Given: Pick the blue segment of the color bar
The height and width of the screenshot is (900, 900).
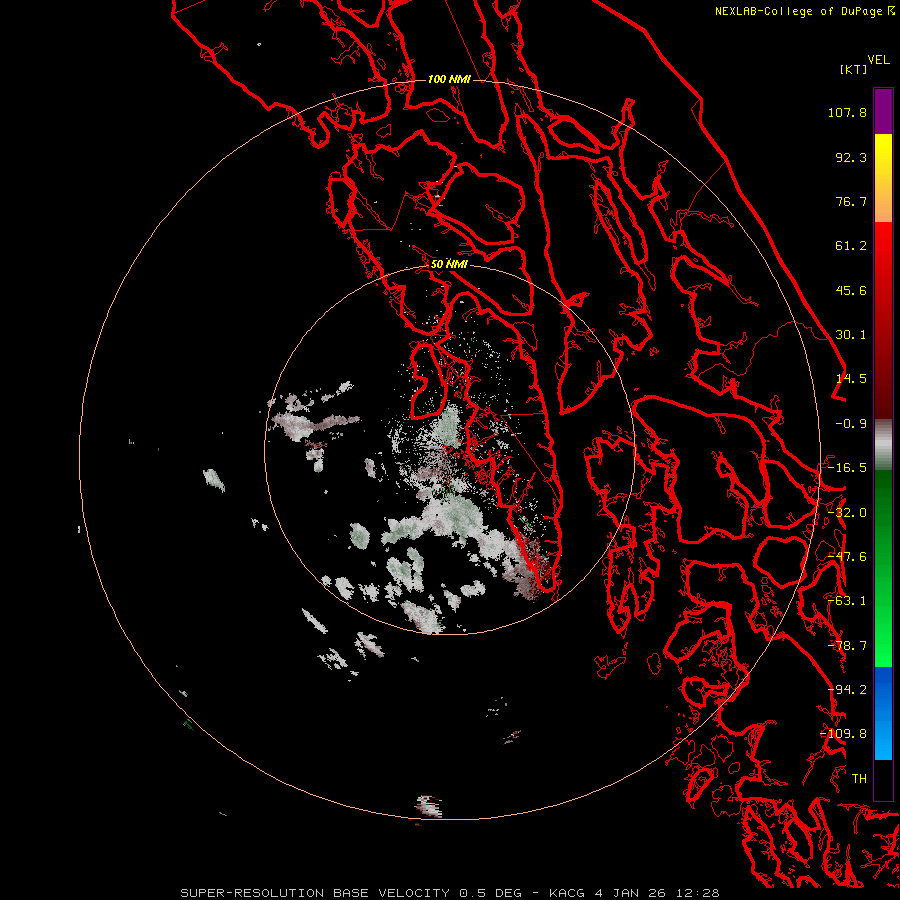Looking at the screenshot, I should 883,713.
